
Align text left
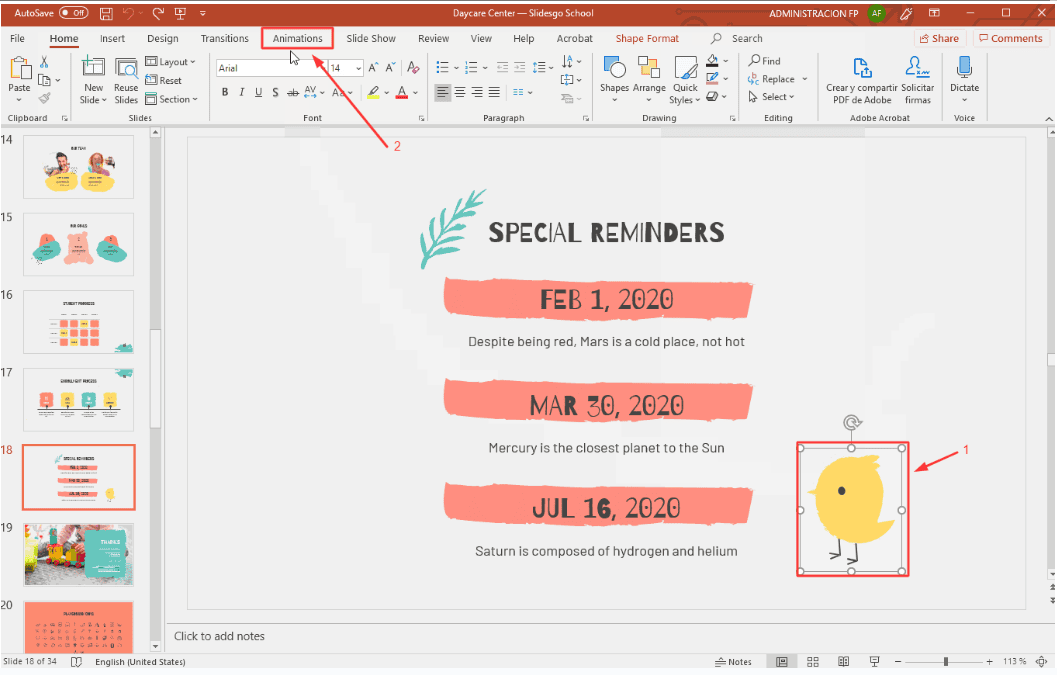pos(442,92)
